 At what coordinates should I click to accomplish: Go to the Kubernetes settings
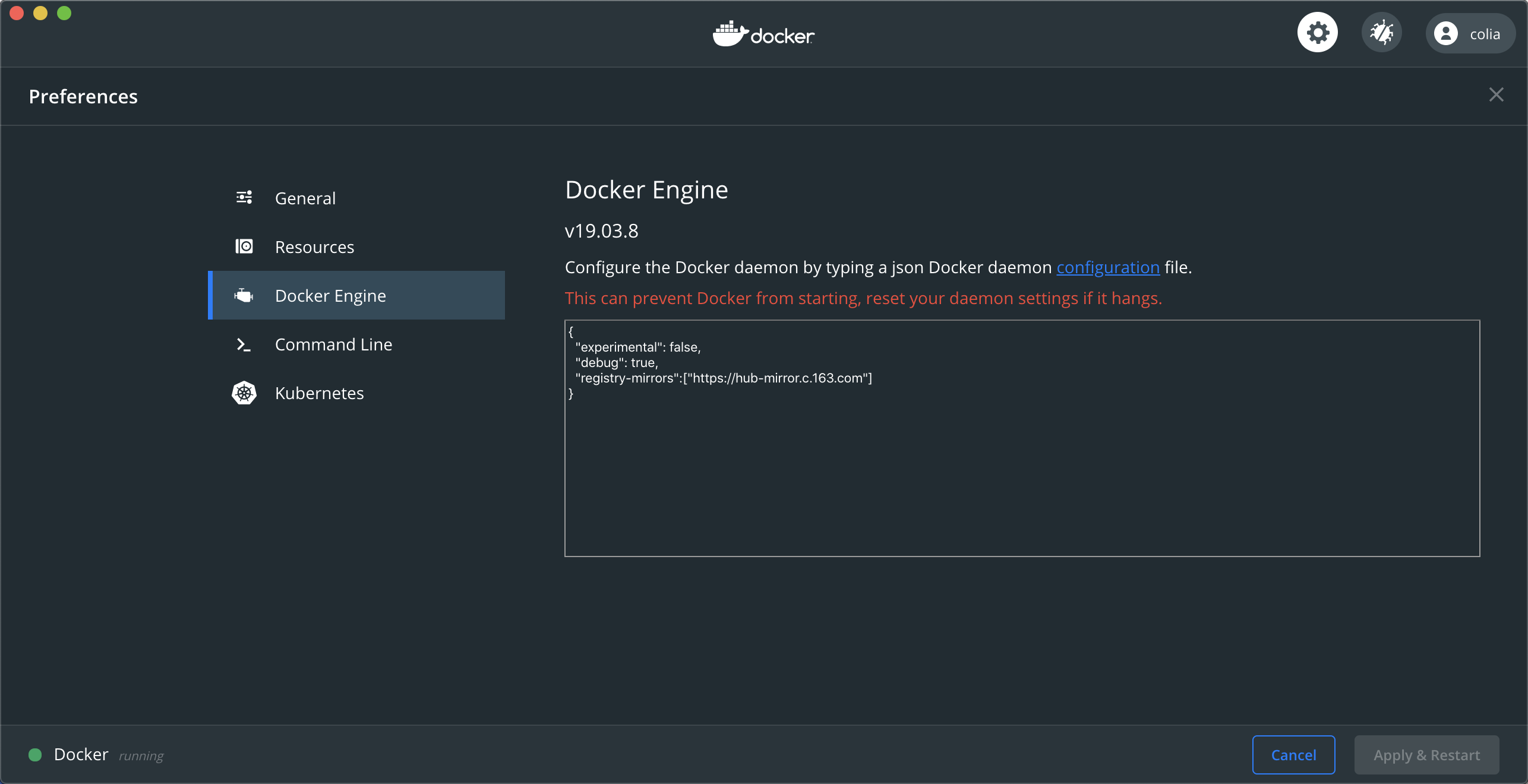tap(319, 393)
